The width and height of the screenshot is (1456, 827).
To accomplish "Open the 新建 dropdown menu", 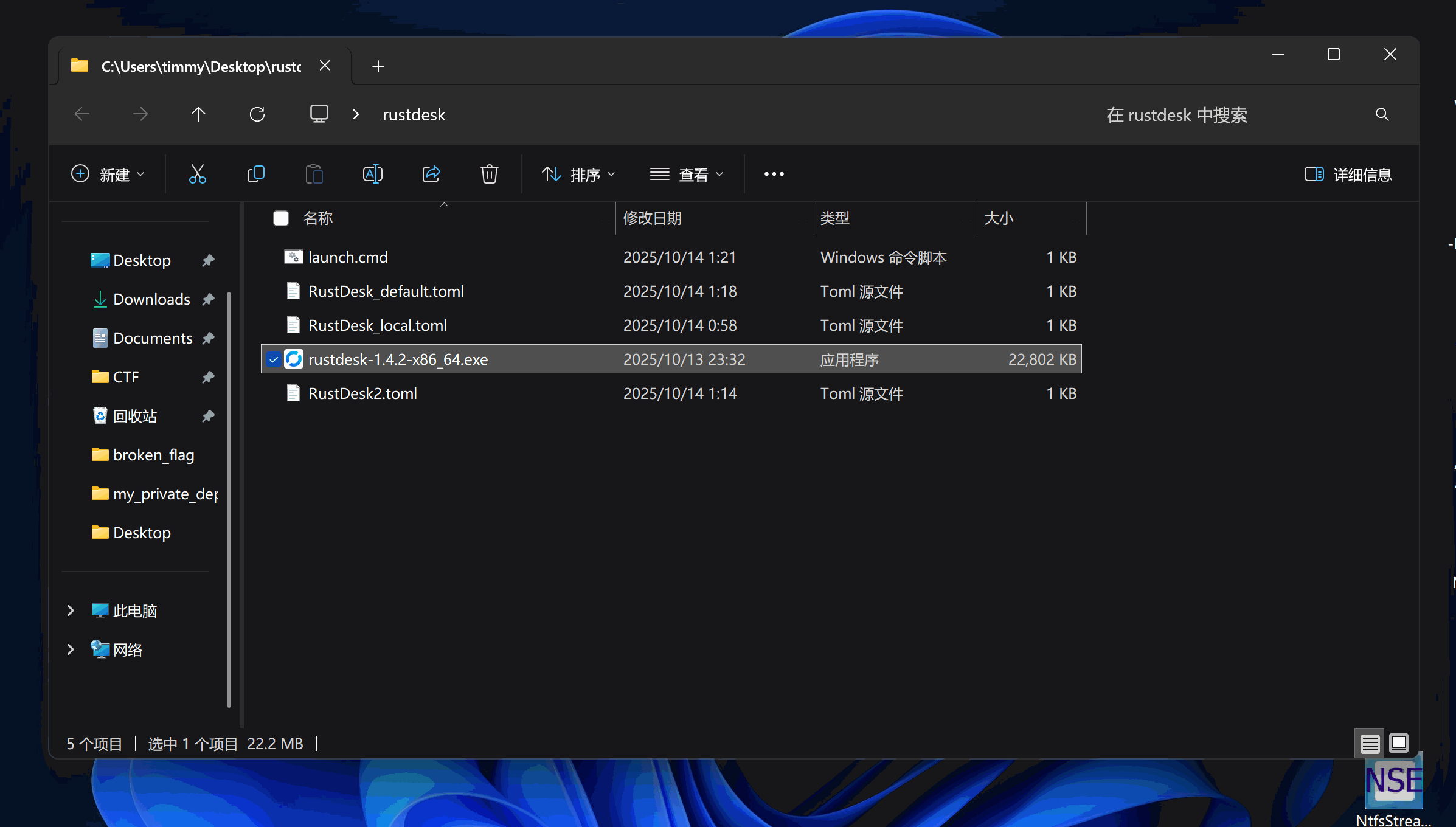I will 108,175.
